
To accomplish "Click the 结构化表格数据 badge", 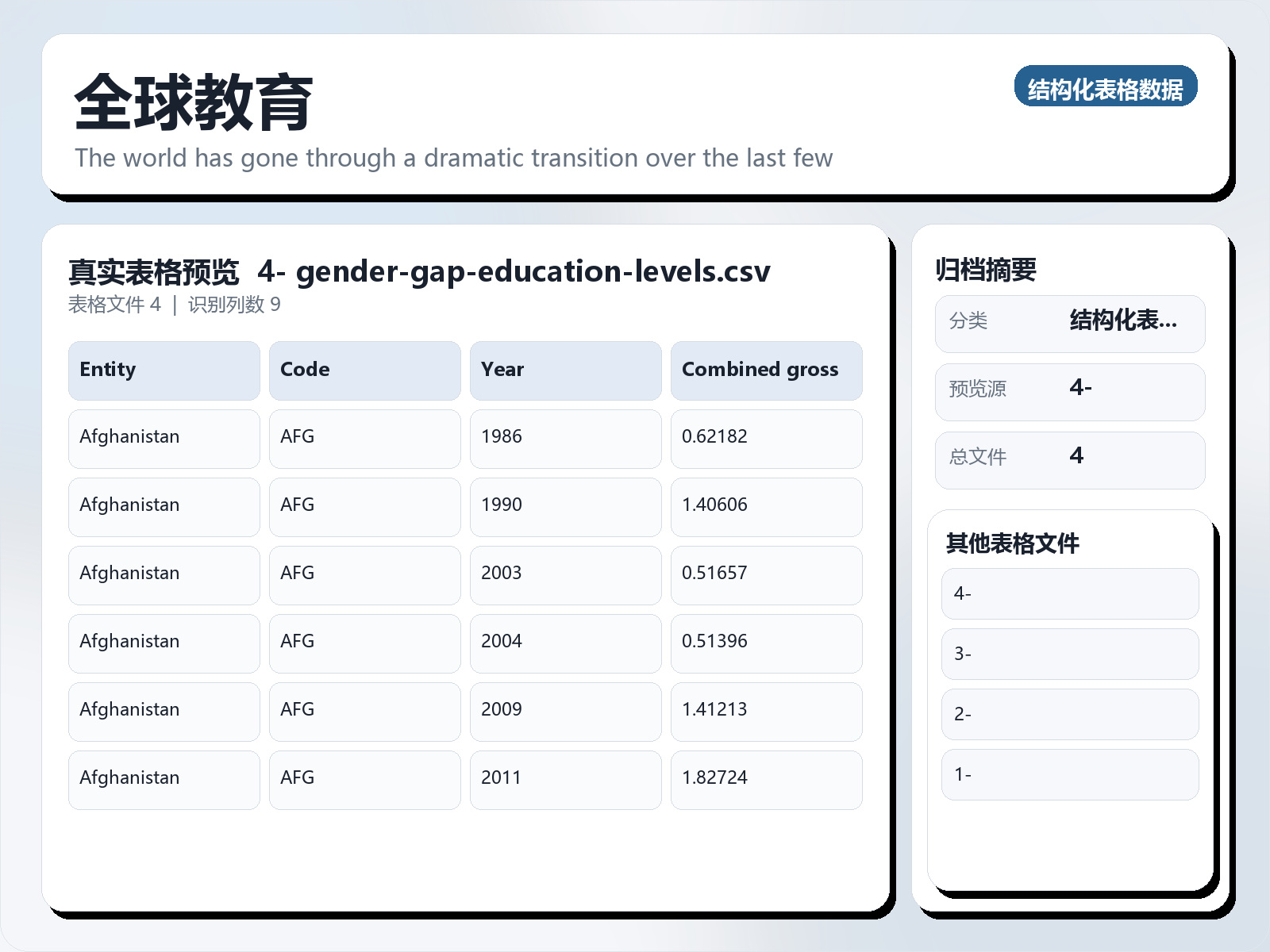I will 1106,88.
